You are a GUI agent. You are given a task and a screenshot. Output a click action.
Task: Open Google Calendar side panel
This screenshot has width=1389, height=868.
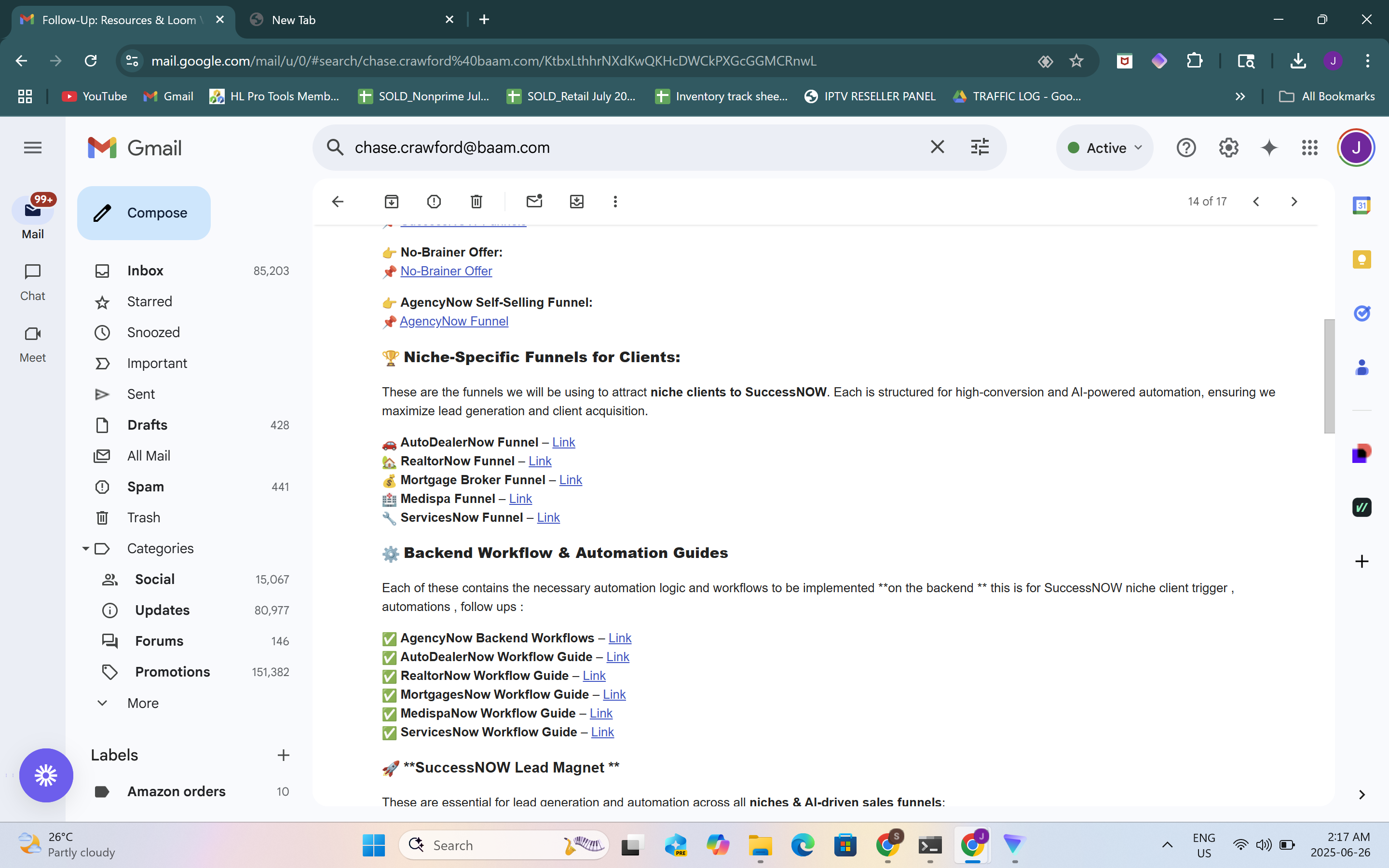pos(1362,205)
